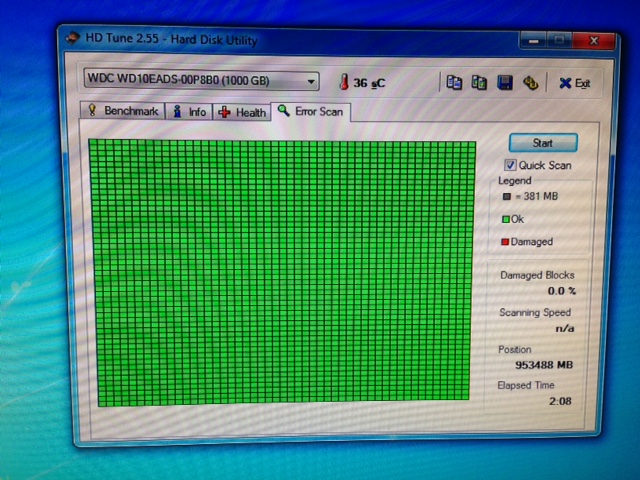Switch to the Benchmark tab
Viewport: 640px width, 480px height.
click(x=124, y=111)
